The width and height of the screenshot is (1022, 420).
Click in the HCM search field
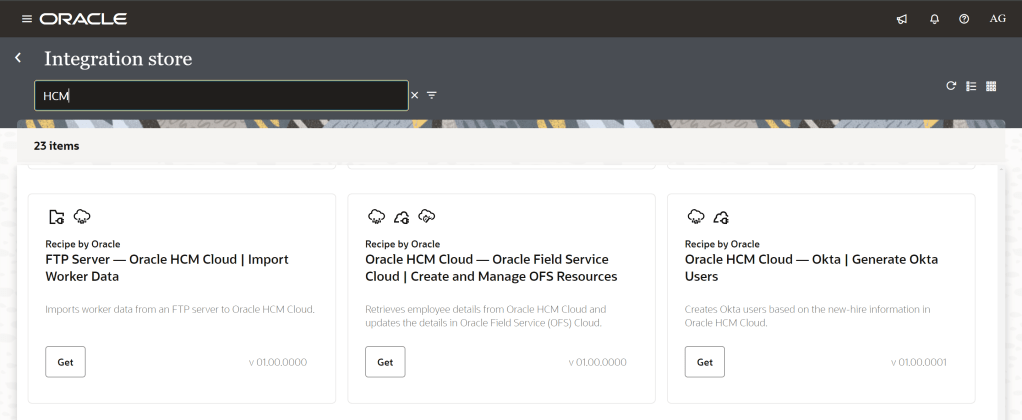click(x=220, y=95)
